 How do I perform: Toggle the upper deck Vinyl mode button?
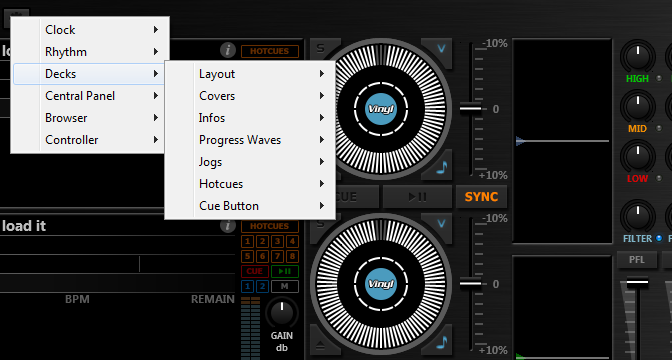(381, 109)
